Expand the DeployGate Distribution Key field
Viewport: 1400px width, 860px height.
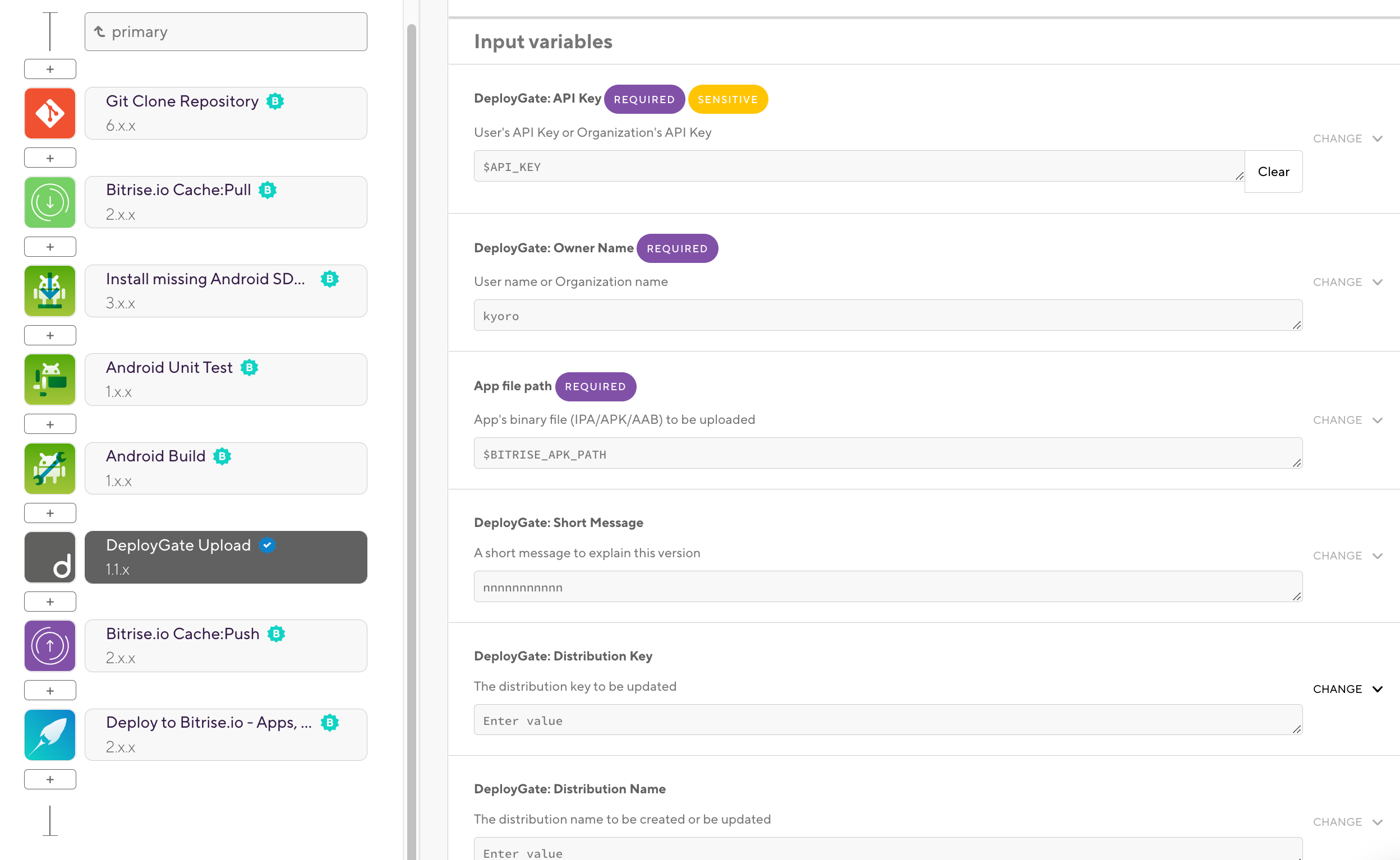coord(1381,687)
